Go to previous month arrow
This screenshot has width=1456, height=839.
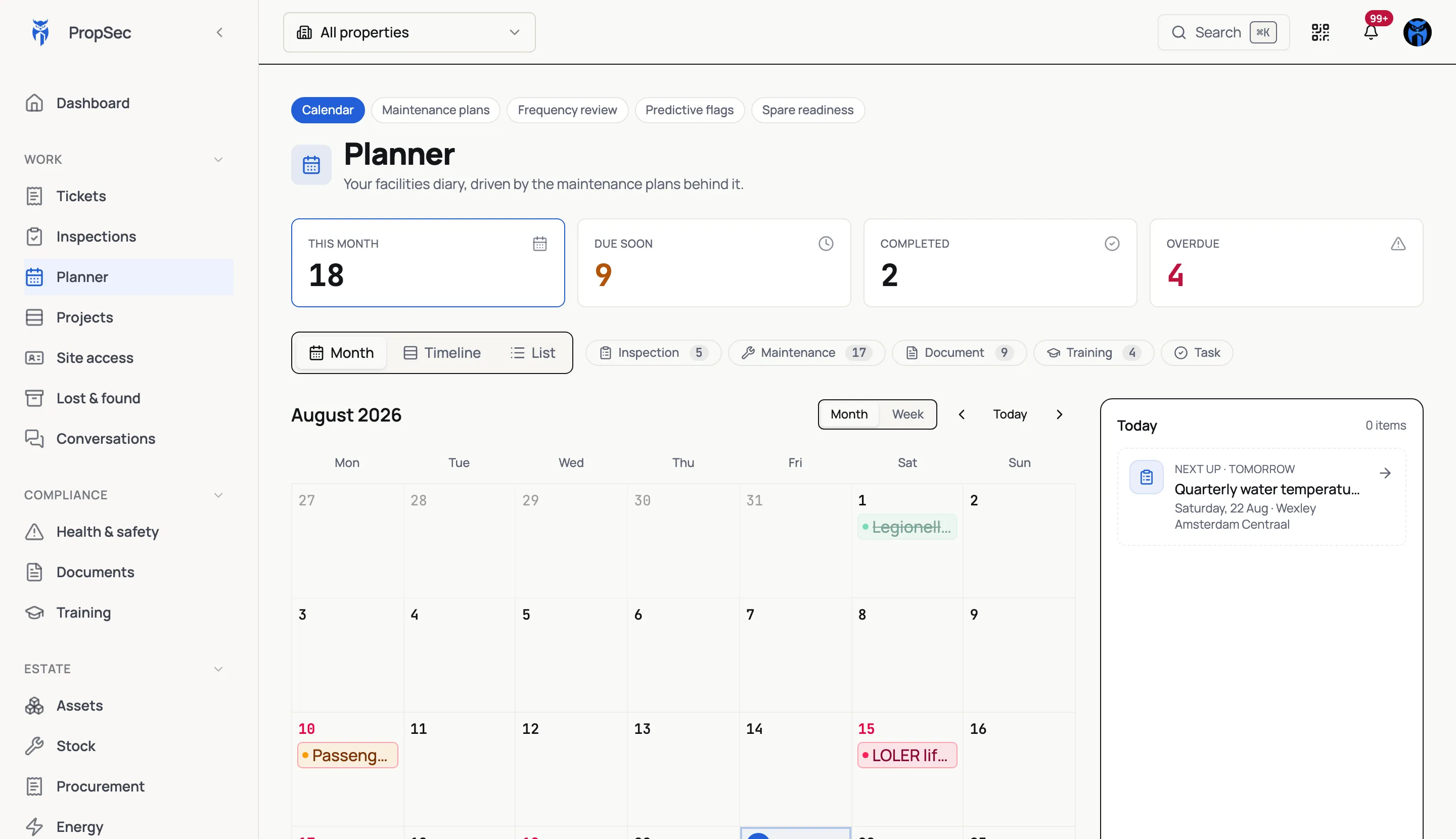[962, 414]
